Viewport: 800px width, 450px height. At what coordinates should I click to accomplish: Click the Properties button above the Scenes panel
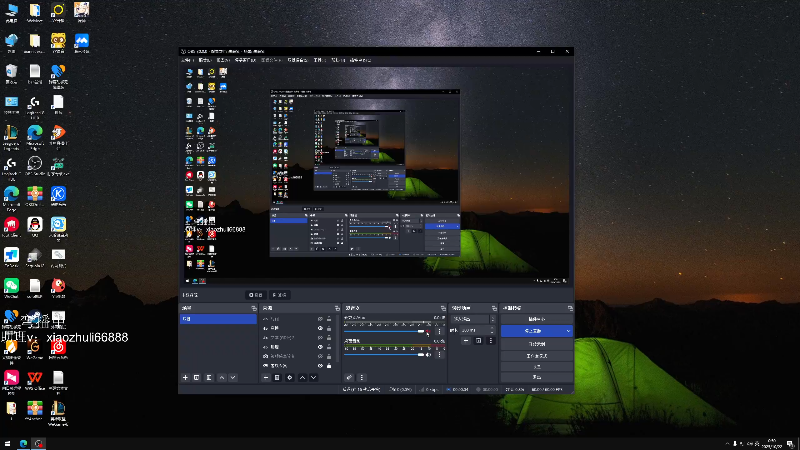(x=256, y=295)
